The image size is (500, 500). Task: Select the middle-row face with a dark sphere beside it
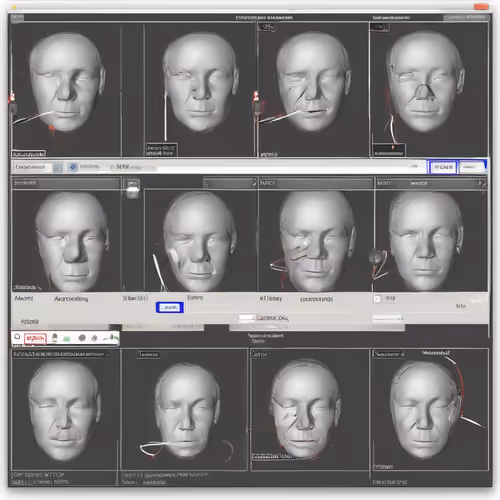[430, 241]
